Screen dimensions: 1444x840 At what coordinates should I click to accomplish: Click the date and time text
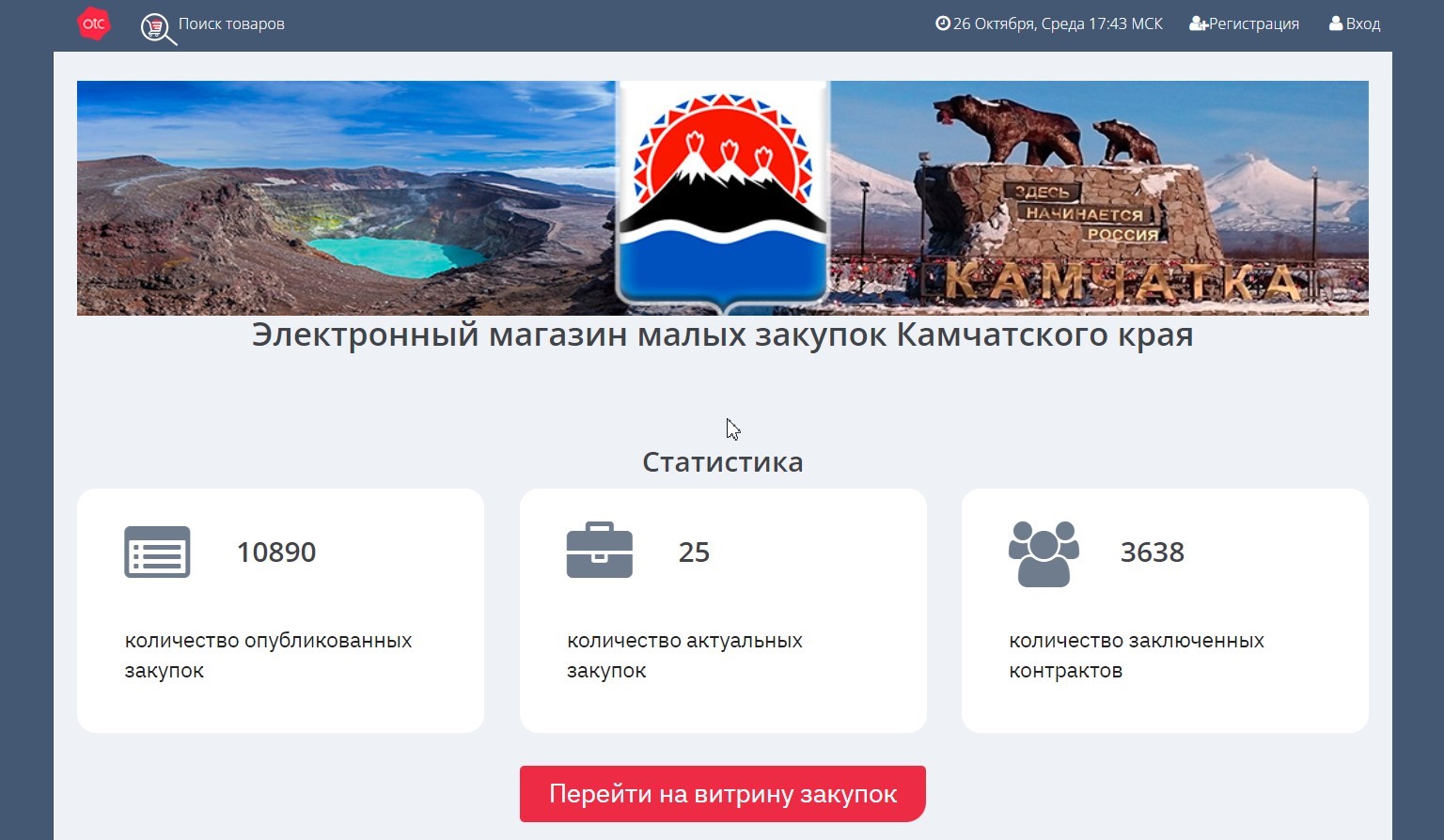coord(1058,23)
